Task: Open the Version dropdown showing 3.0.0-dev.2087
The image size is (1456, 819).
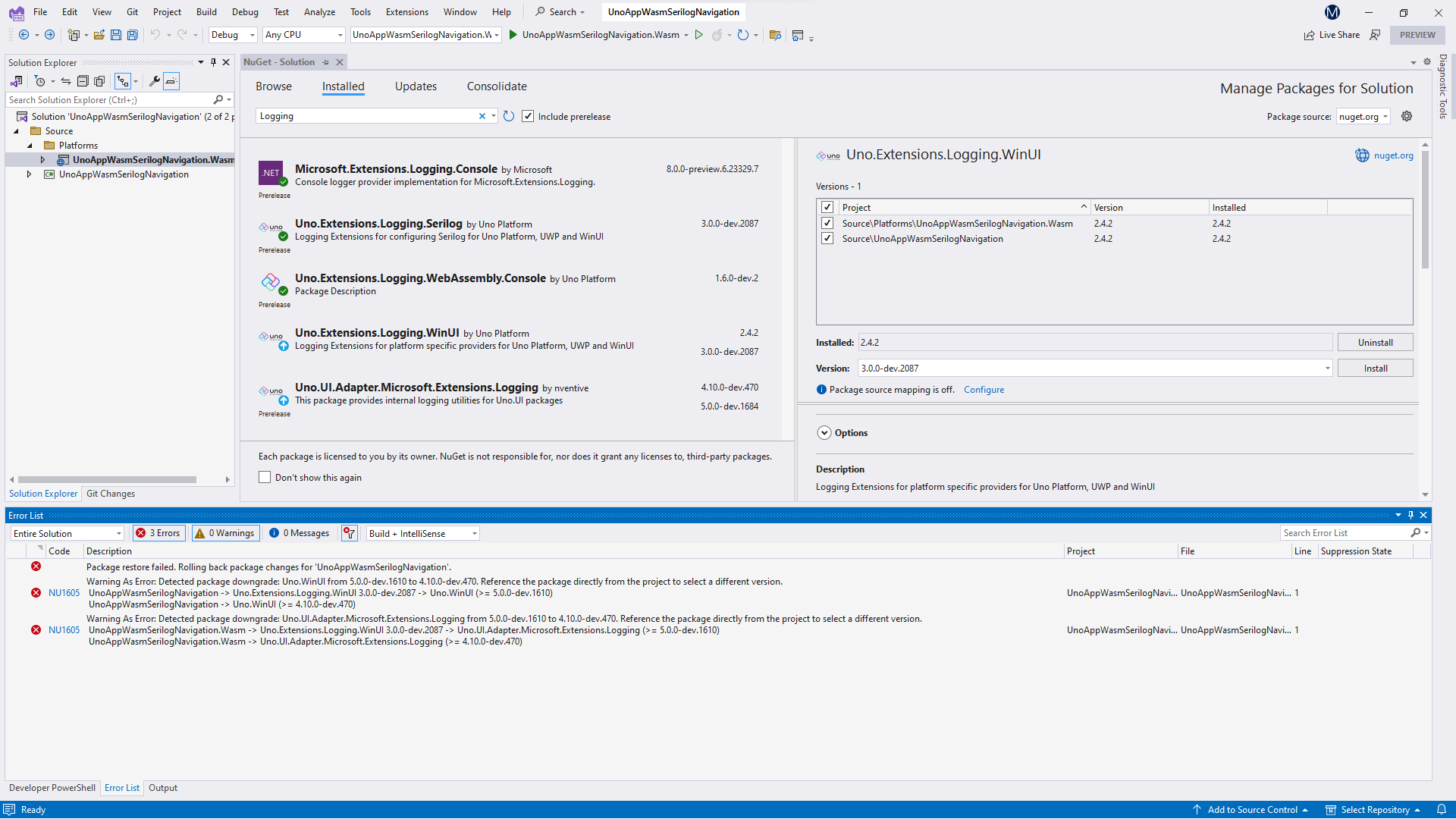Action: [x=1328, y=368]
